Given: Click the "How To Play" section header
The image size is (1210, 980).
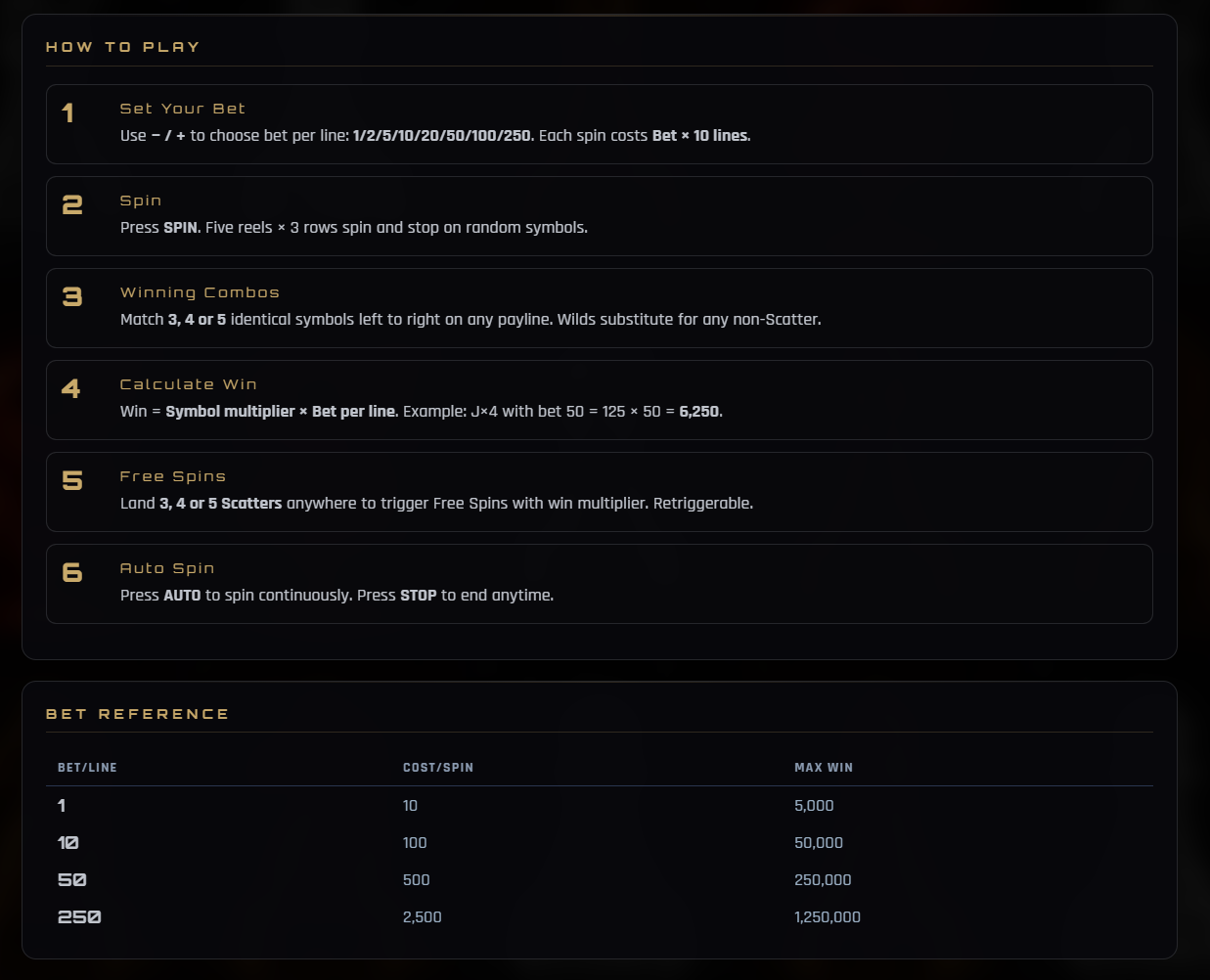Looking at the screenshot, I should click(x=123, y=47).
